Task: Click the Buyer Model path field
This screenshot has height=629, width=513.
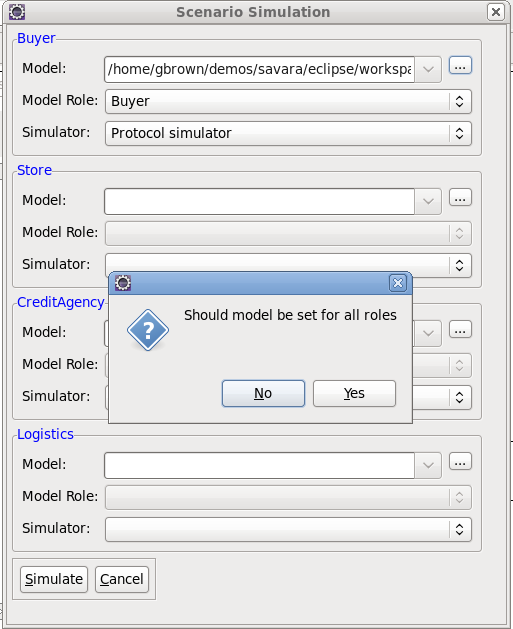Action: (259, 69)
